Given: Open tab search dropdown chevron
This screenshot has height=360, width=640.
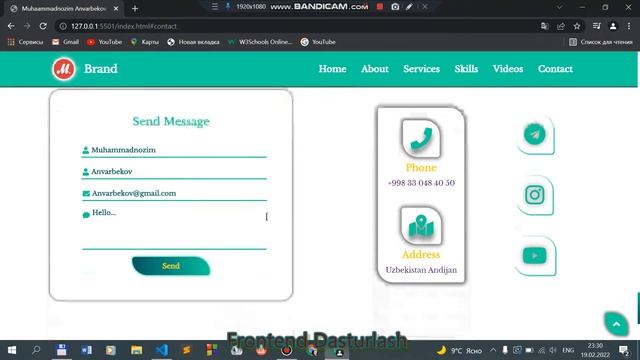Looking at the screenshot, I should click(559, 7).
